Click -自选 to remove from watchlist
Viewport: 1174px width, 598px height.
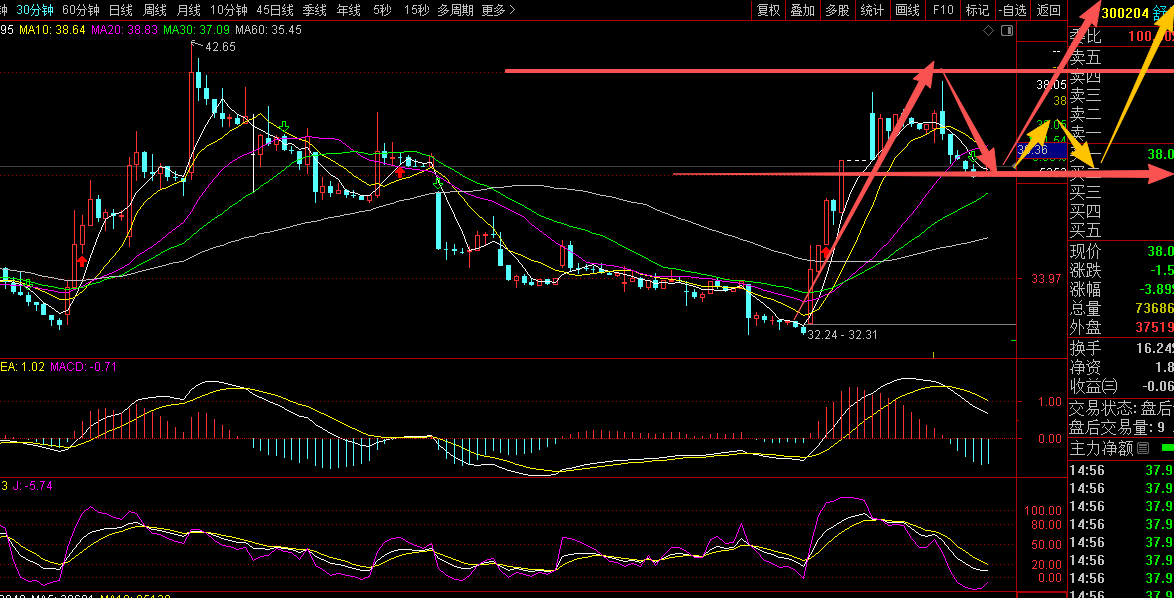click(1012, 10)
